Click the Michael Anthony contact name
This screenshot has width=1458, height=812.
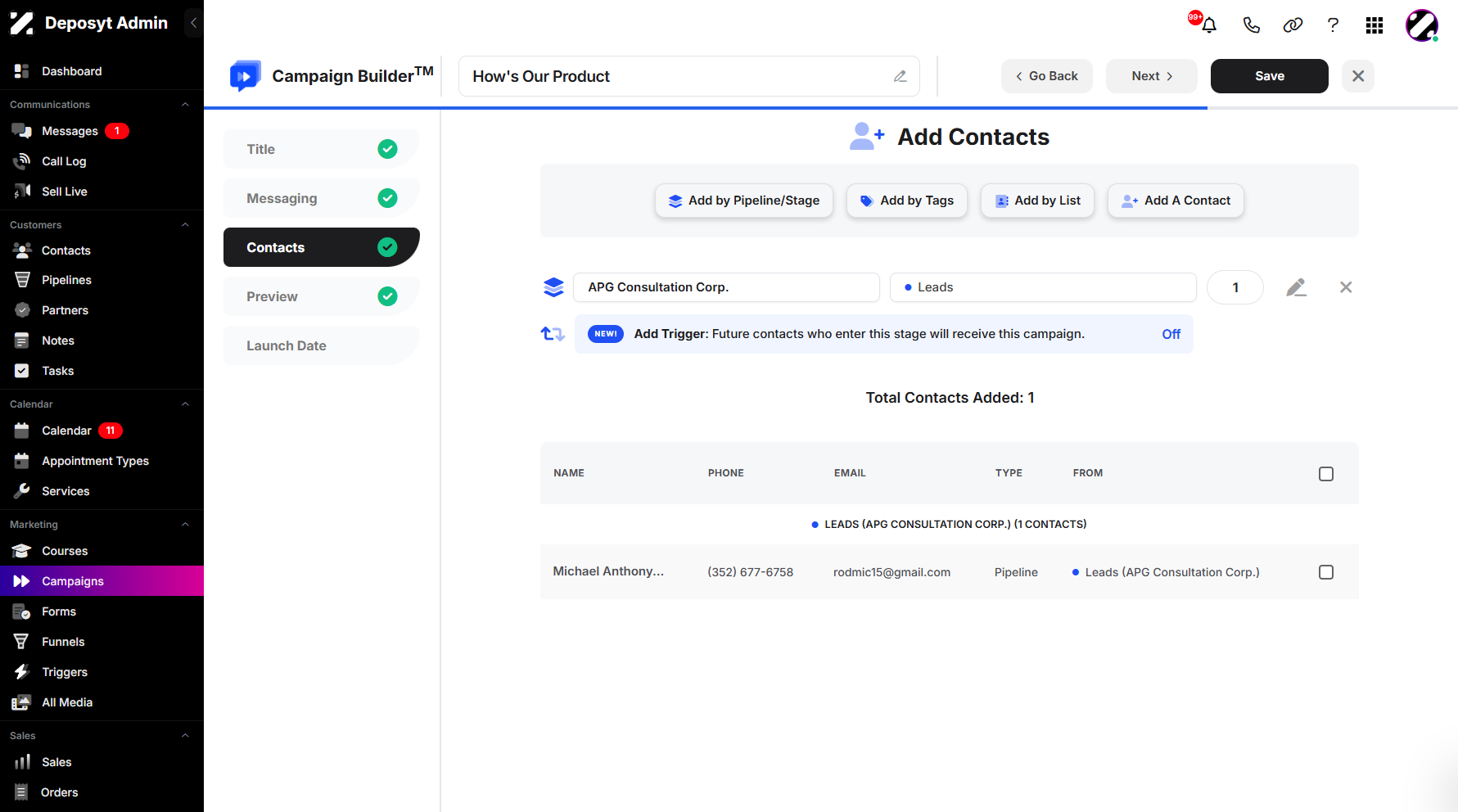608,571
